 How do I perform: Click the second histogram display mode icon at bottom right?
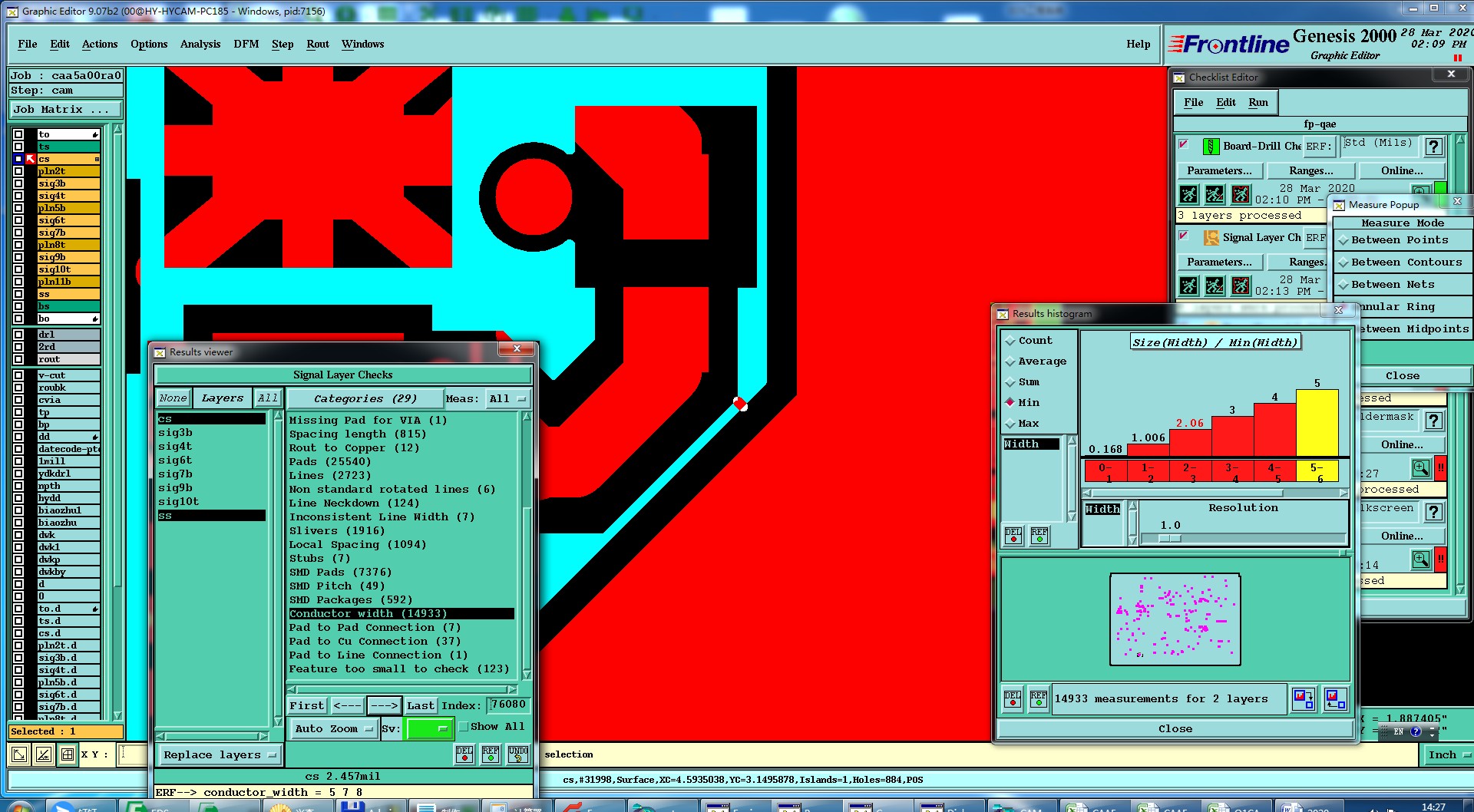tap(1335, 698)
